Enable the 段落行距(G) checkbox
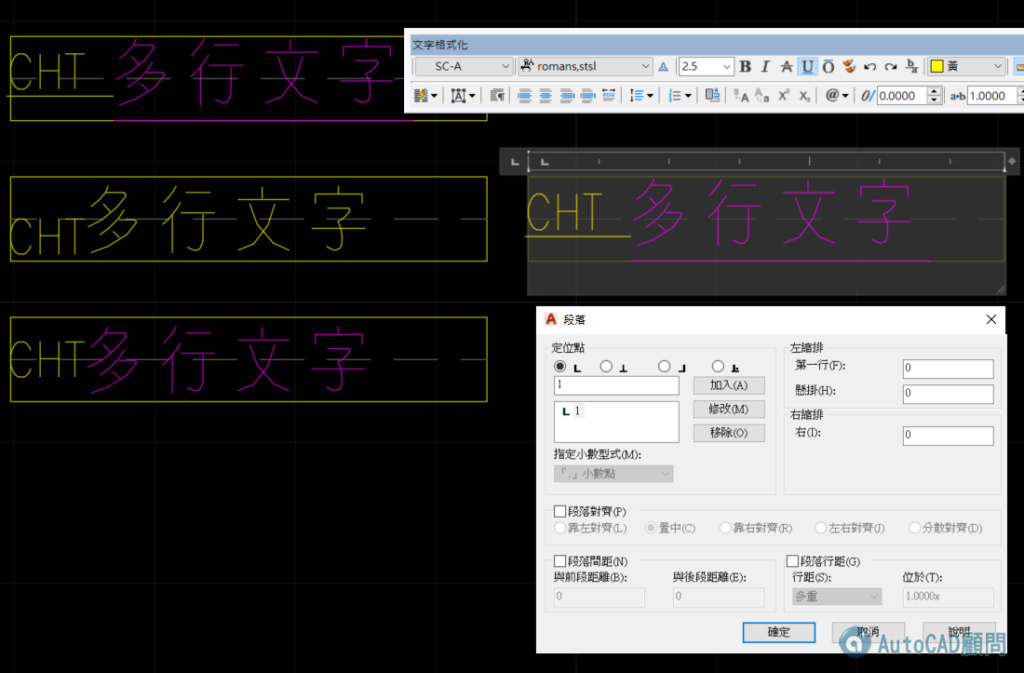 pyautogui.click(x=792, y=561)
